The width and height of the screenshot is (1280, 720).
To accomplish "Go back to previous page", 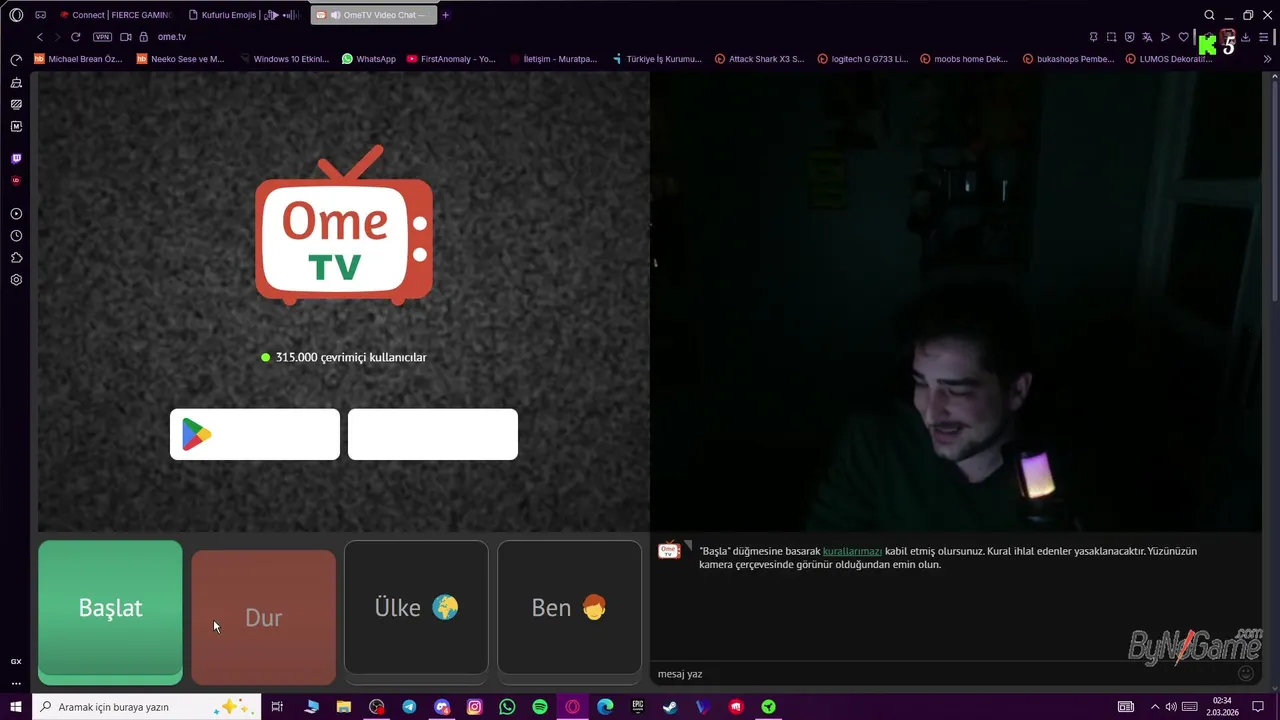I will [40, 37].
